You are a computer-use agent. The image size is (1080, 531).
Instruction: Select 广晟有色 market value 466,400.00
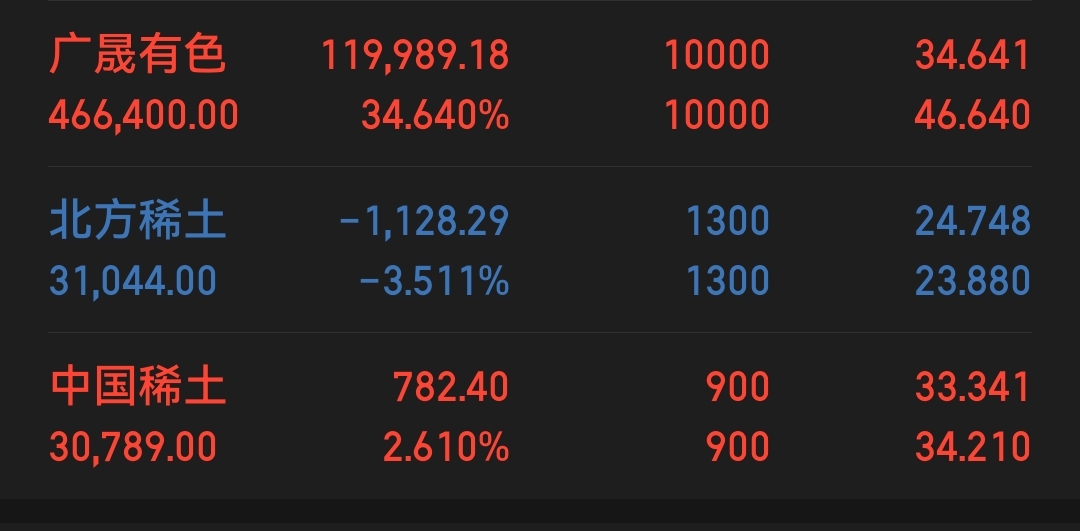point(143,115)
